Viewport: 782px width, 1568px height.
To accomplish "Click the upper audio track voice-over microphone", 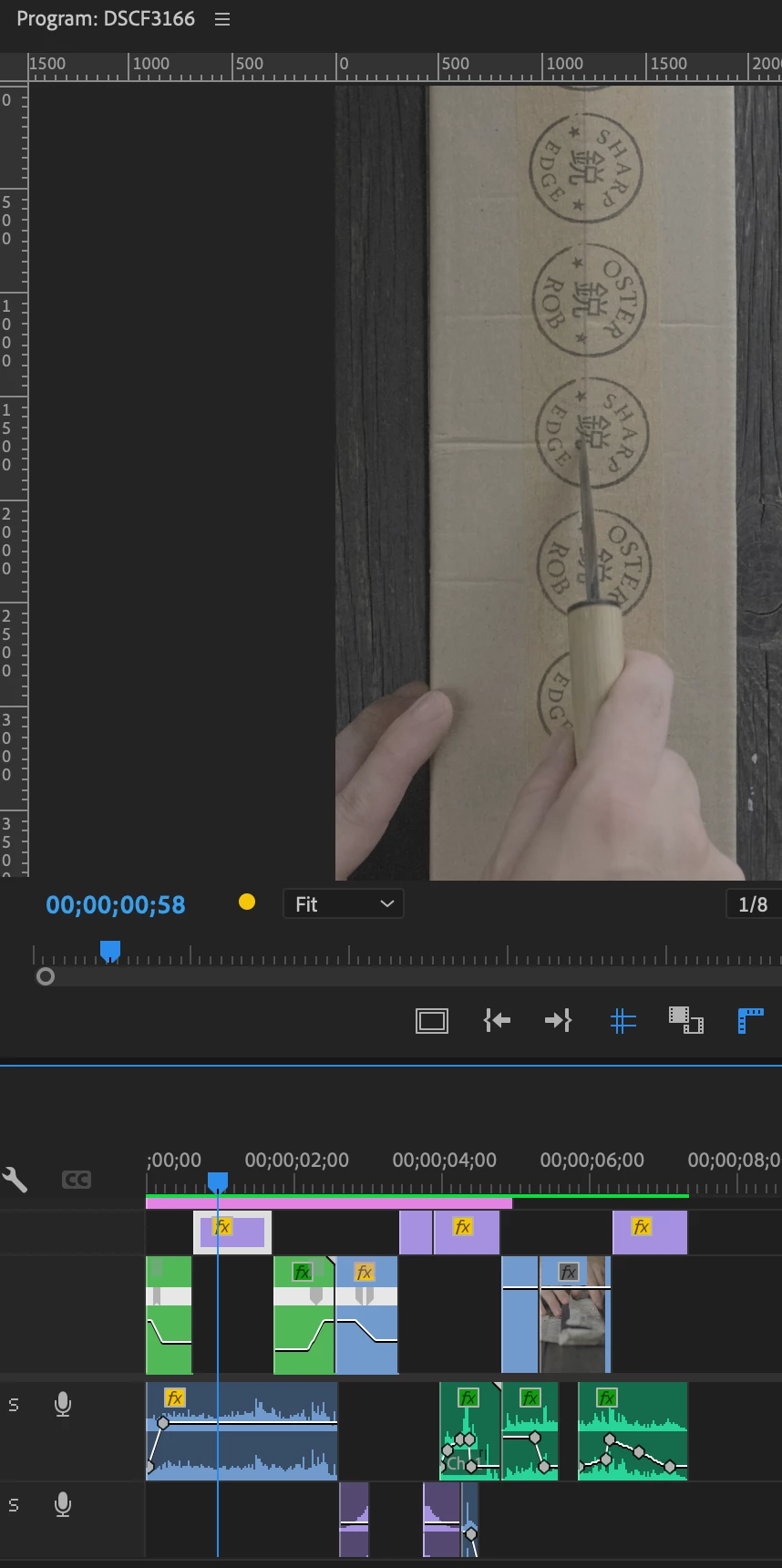I will 63,1405.
